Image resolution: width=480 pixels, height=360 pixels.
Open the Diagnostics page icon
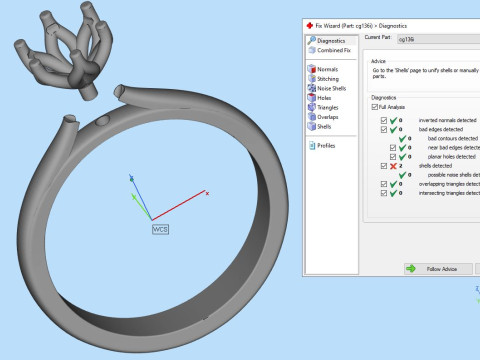pyautogui.click(x=312, y=40)
